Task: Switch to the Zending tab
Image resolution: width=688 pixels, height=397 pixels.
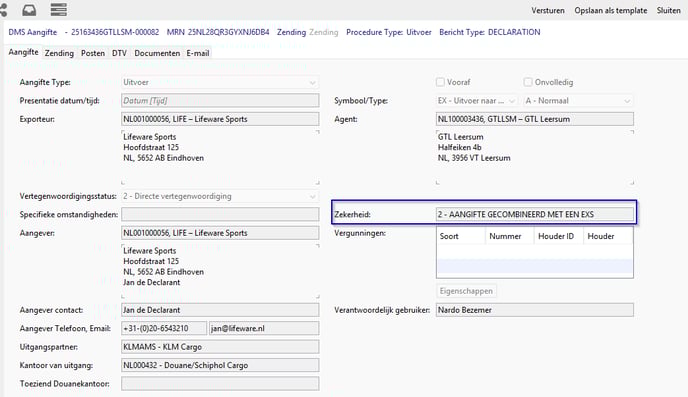Action: [59, 53]
